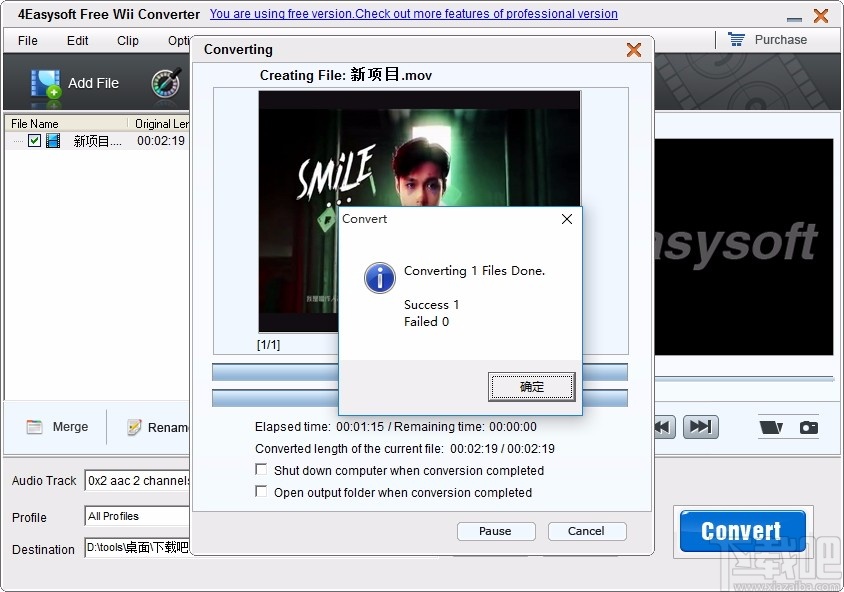Image resolution: width=844 pixels, height=592 pixels.
Task: Click the Add File label
Action: pos(93,83)
